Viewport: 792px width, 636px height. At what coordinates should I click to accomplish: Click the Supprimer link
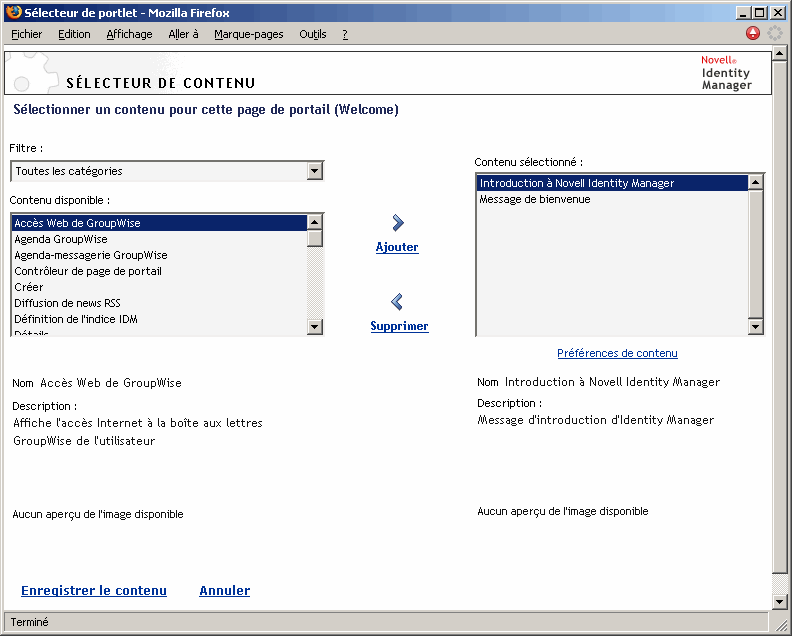(399, 326)
